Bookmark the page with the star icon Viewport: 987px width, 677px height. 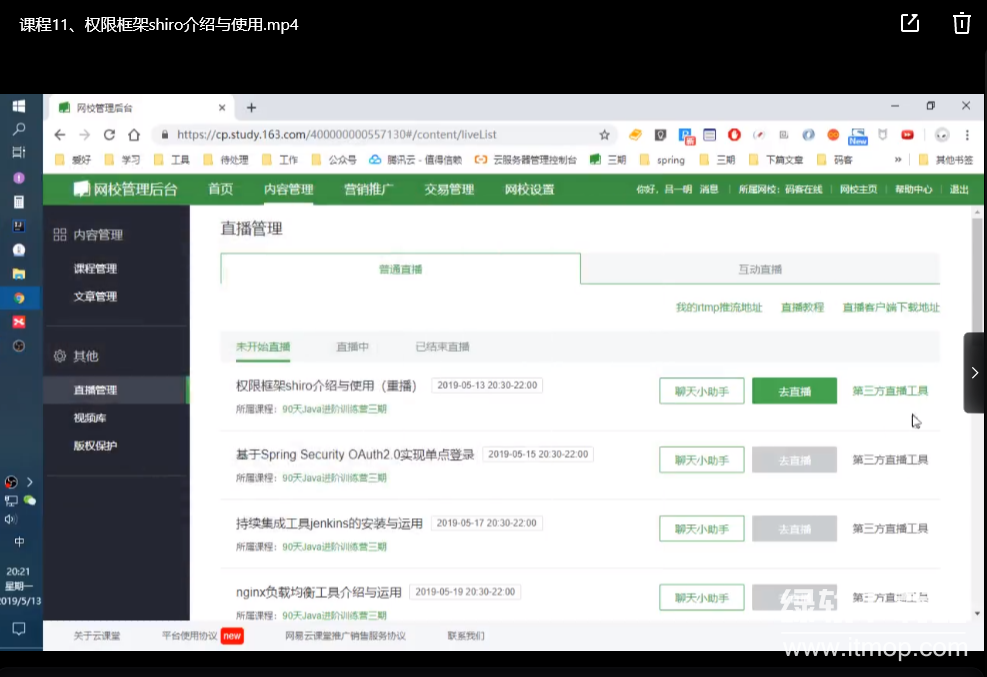[604, 134]
